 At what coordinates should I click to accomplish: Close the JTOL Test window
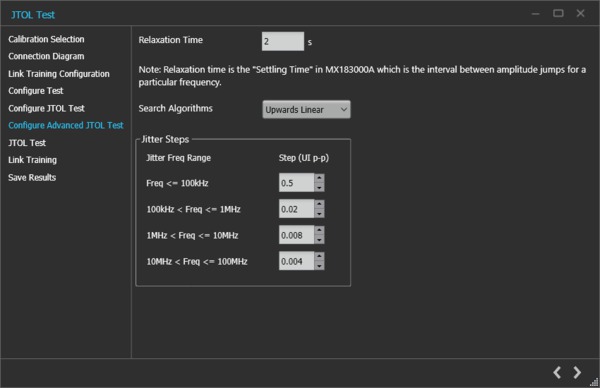(x=580, y=13)
